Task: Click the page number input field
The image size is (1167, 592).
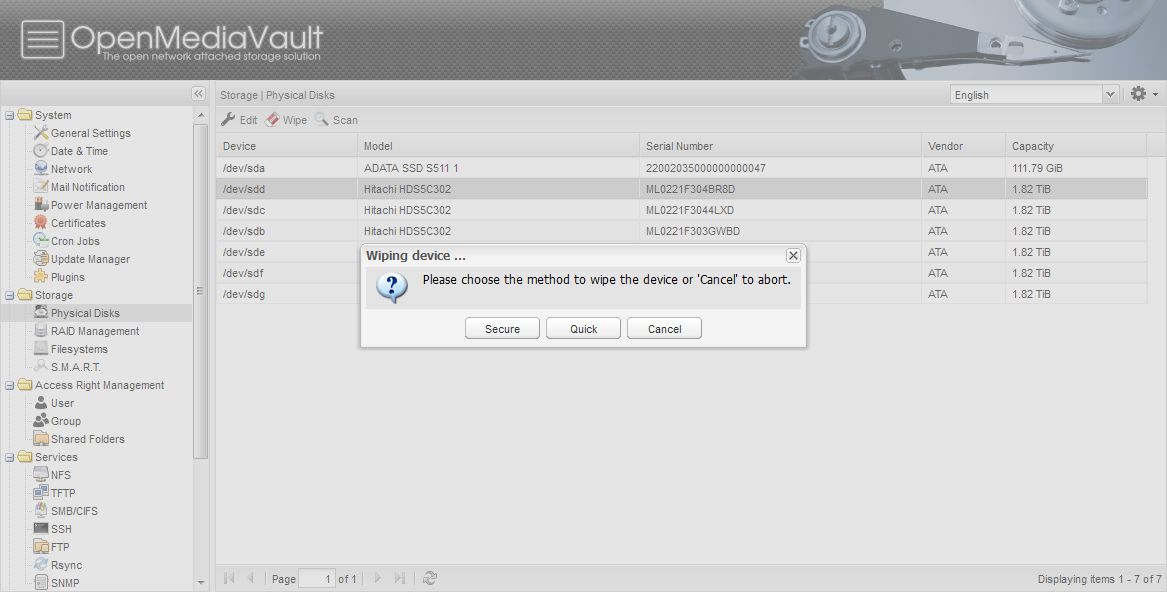Action: click(316, 579)
